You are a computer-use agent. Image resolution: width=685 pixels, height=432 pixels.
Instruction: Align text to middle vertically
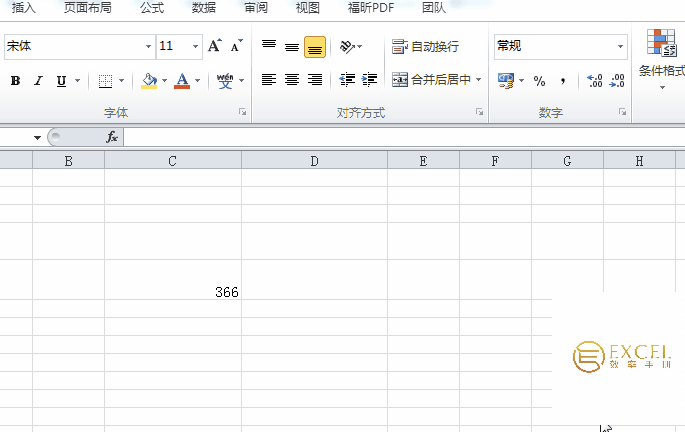tap(292, 46)
